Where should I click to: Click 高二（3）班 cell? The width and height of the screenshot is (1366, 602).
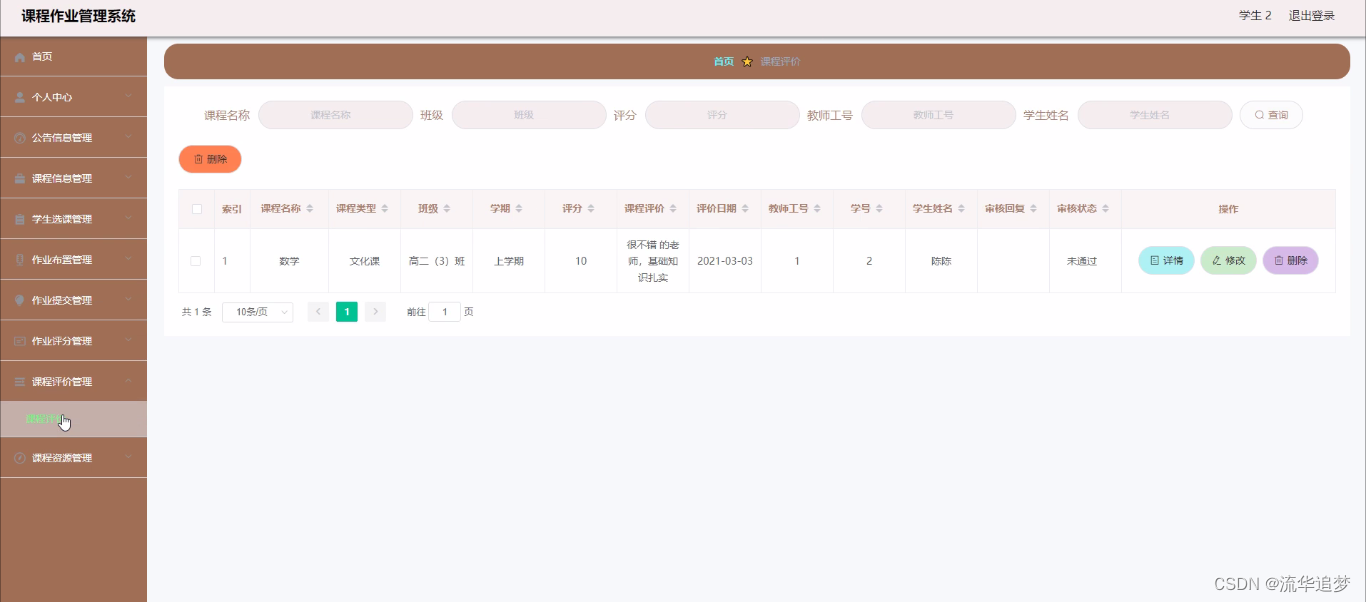point(437,261)
